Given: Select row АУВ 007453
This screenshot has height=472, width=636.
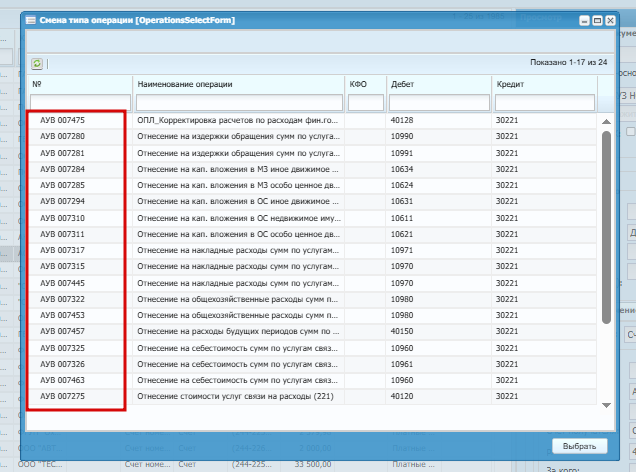Looking at the screenshot, I should pos(312,315).
